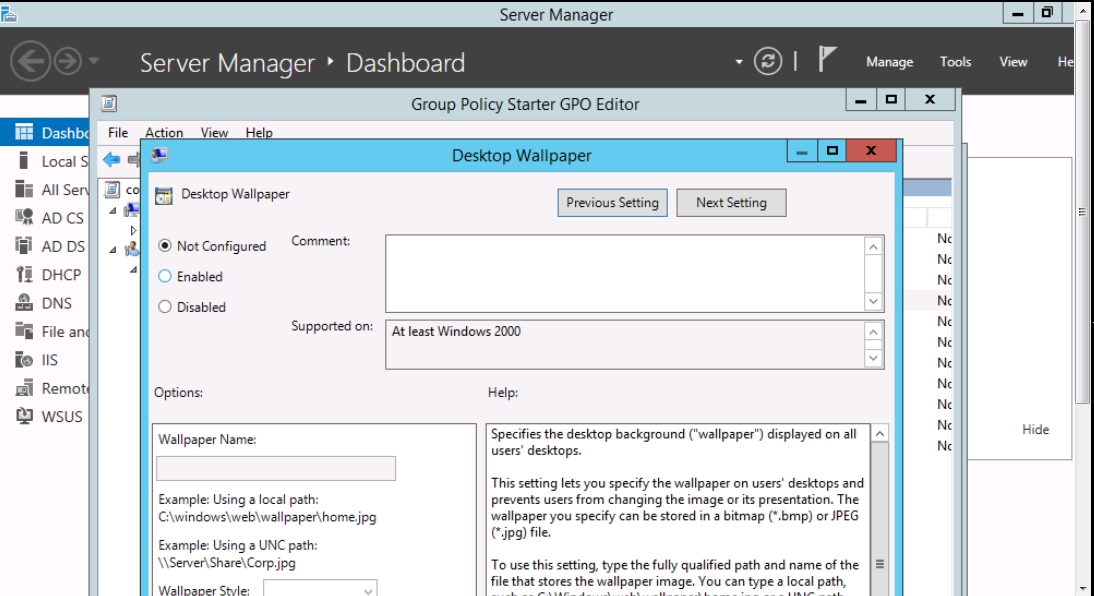Open the File menu in GPO Editor
The height and width of the screenshot is (596, 1094).
[x=118, y=133]
